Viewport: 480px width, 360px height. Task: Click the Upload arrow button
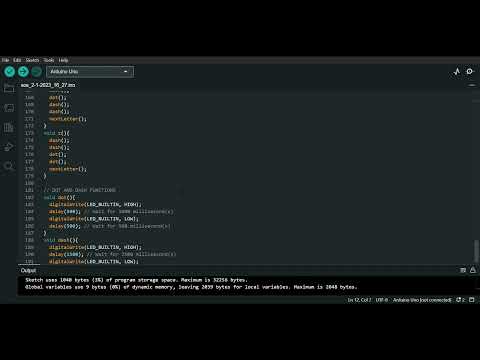[x=23, y=71]
